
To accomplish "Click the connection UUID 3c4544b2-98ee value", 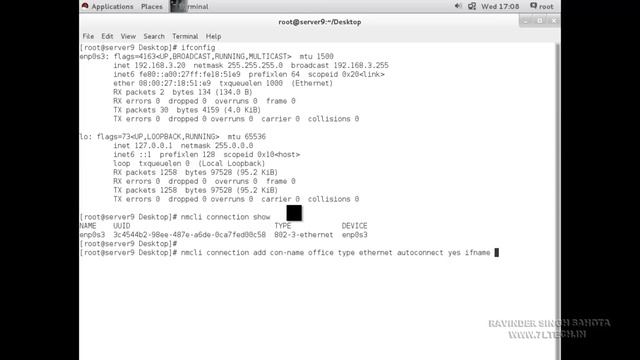I will point(189,235).
